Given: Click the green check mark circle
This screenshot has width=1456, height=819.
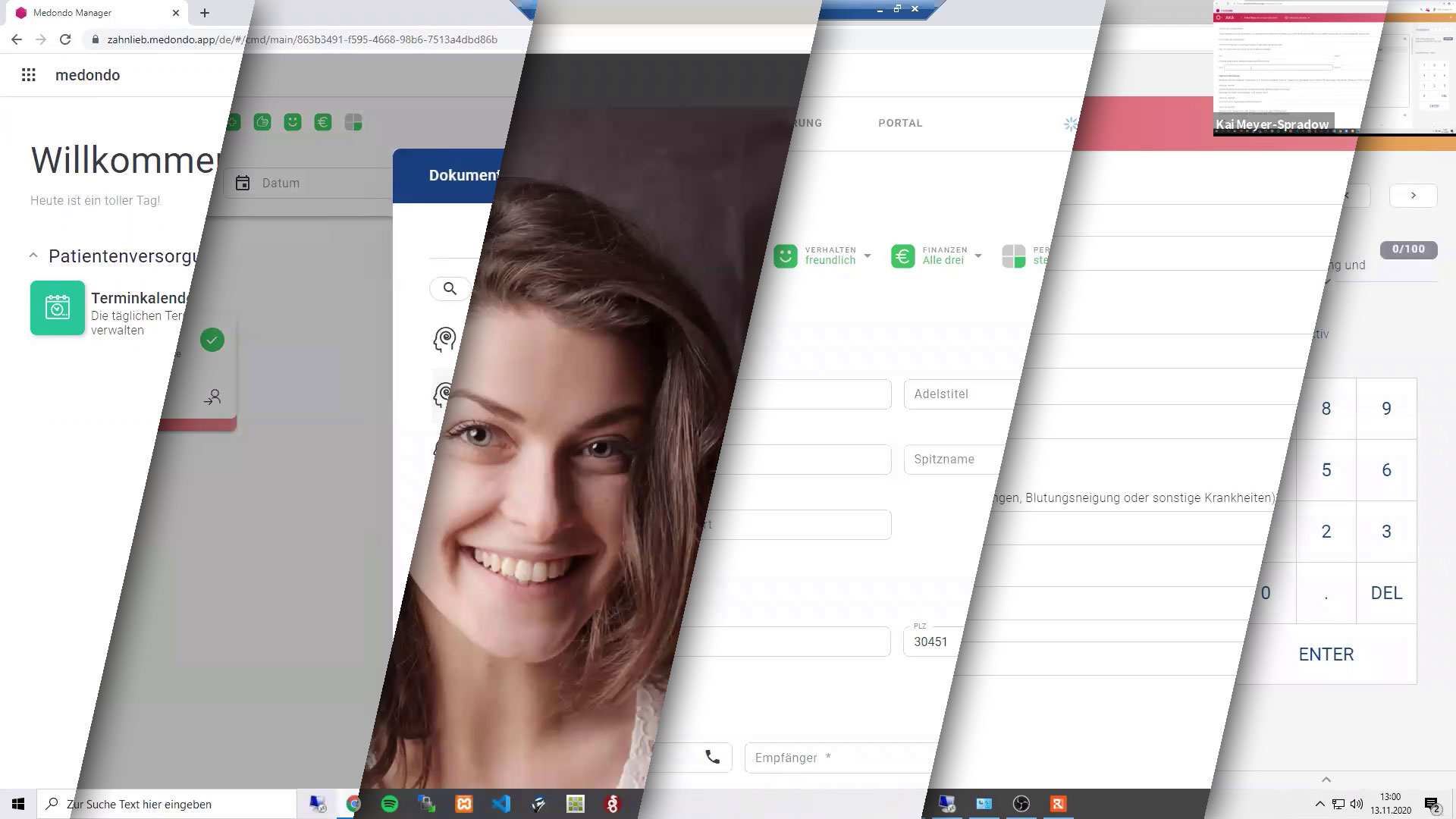Looking at the screenshot, I should click(212, 340).
